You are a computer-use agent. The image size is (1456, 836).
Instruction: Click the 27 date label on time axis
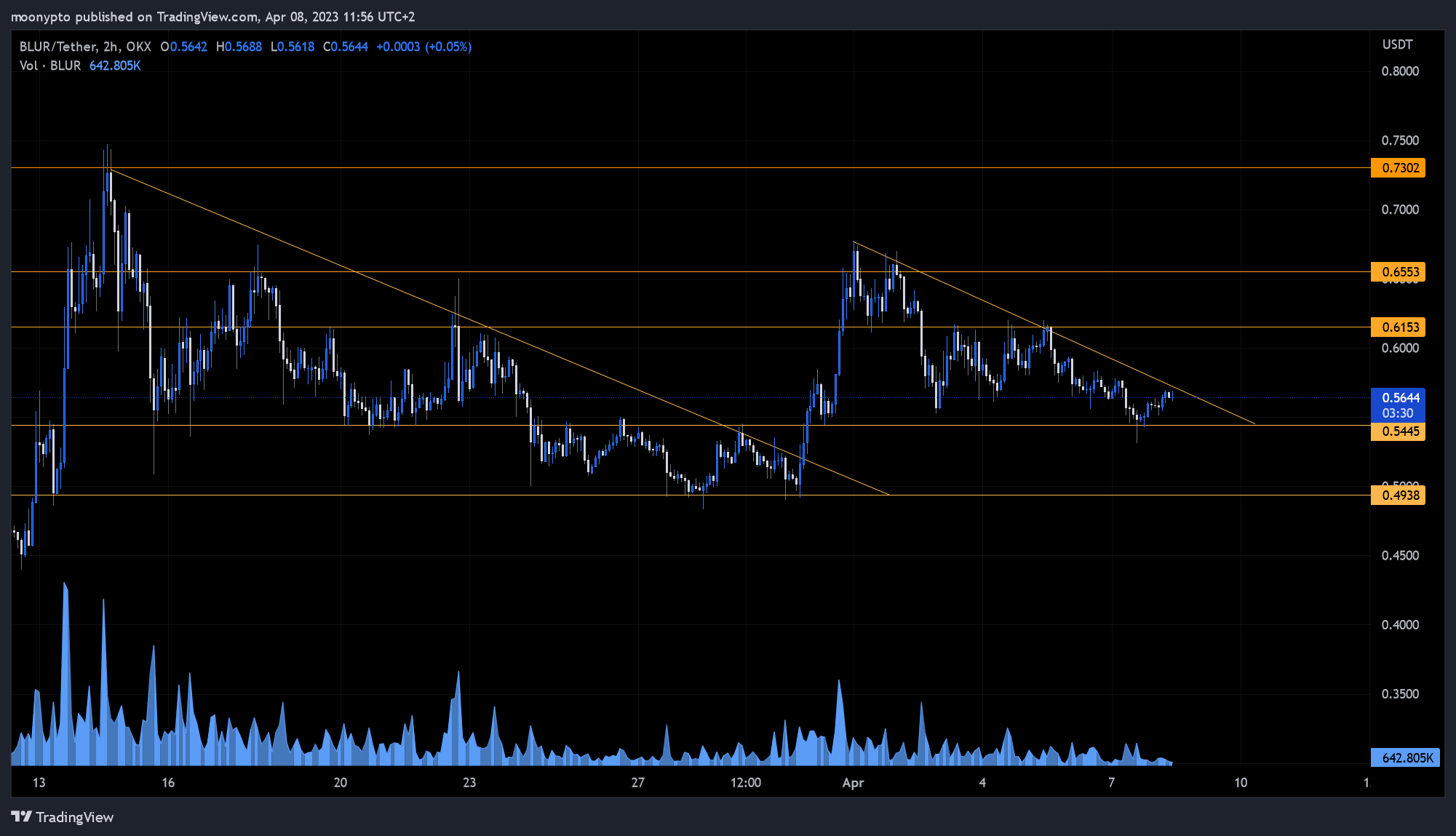tap(638, 783)
